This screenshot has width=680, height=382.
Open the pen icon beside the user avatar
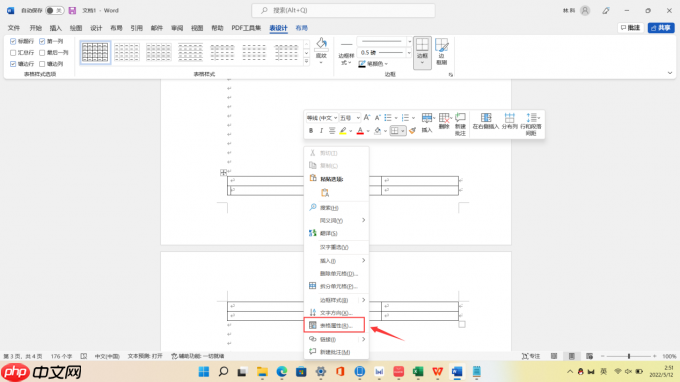tap(606, 10)
